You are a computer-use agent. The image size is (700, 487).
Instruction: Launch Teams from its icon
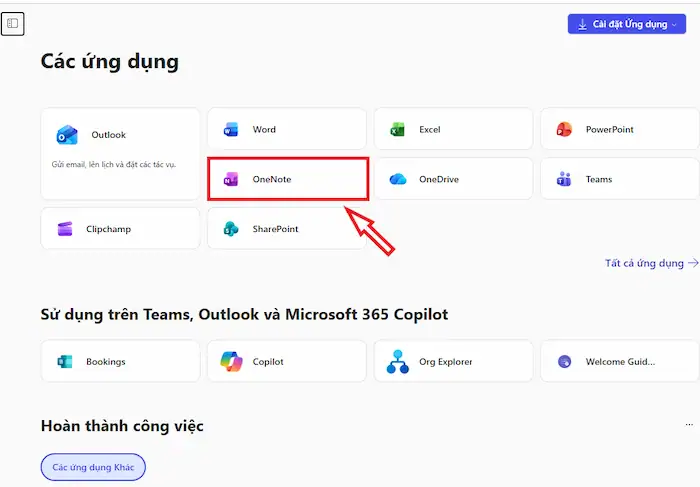tap(564, 180)
